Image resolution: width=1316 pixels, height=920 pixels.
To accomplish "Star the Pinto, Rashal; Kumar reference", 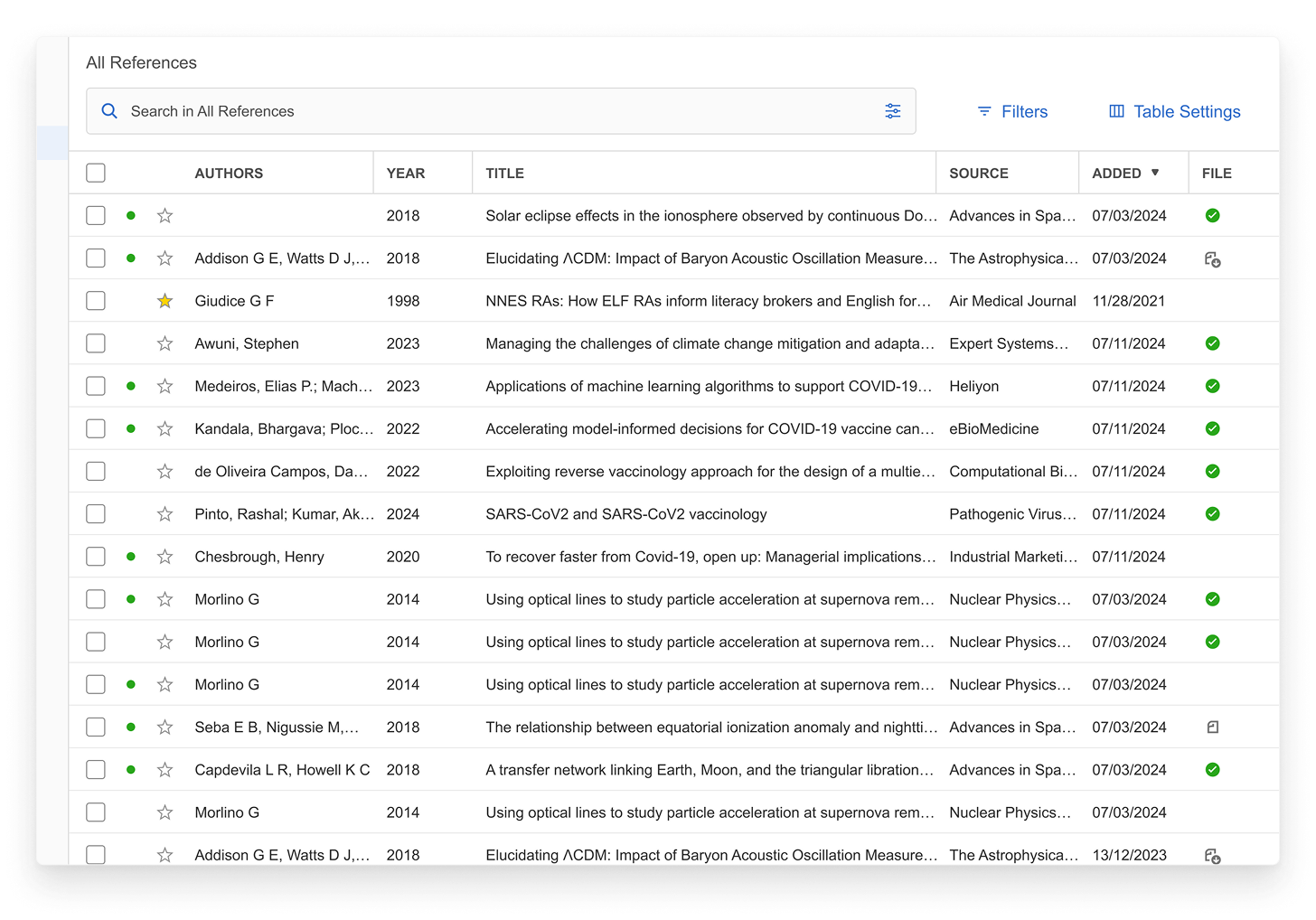I will (x=164, y=514).
